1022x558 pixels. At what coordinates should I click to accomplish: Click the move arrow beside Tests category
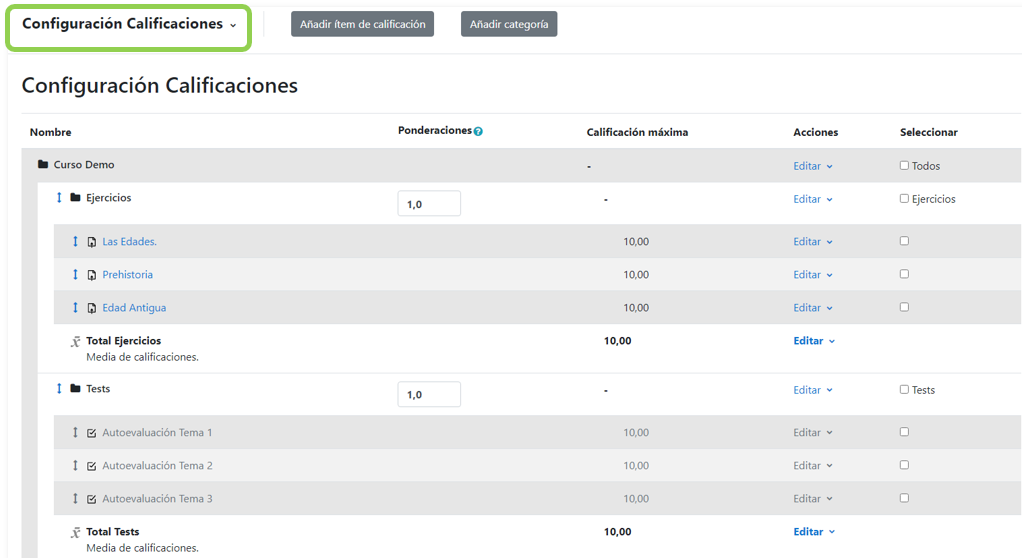(x=59, y=389)
